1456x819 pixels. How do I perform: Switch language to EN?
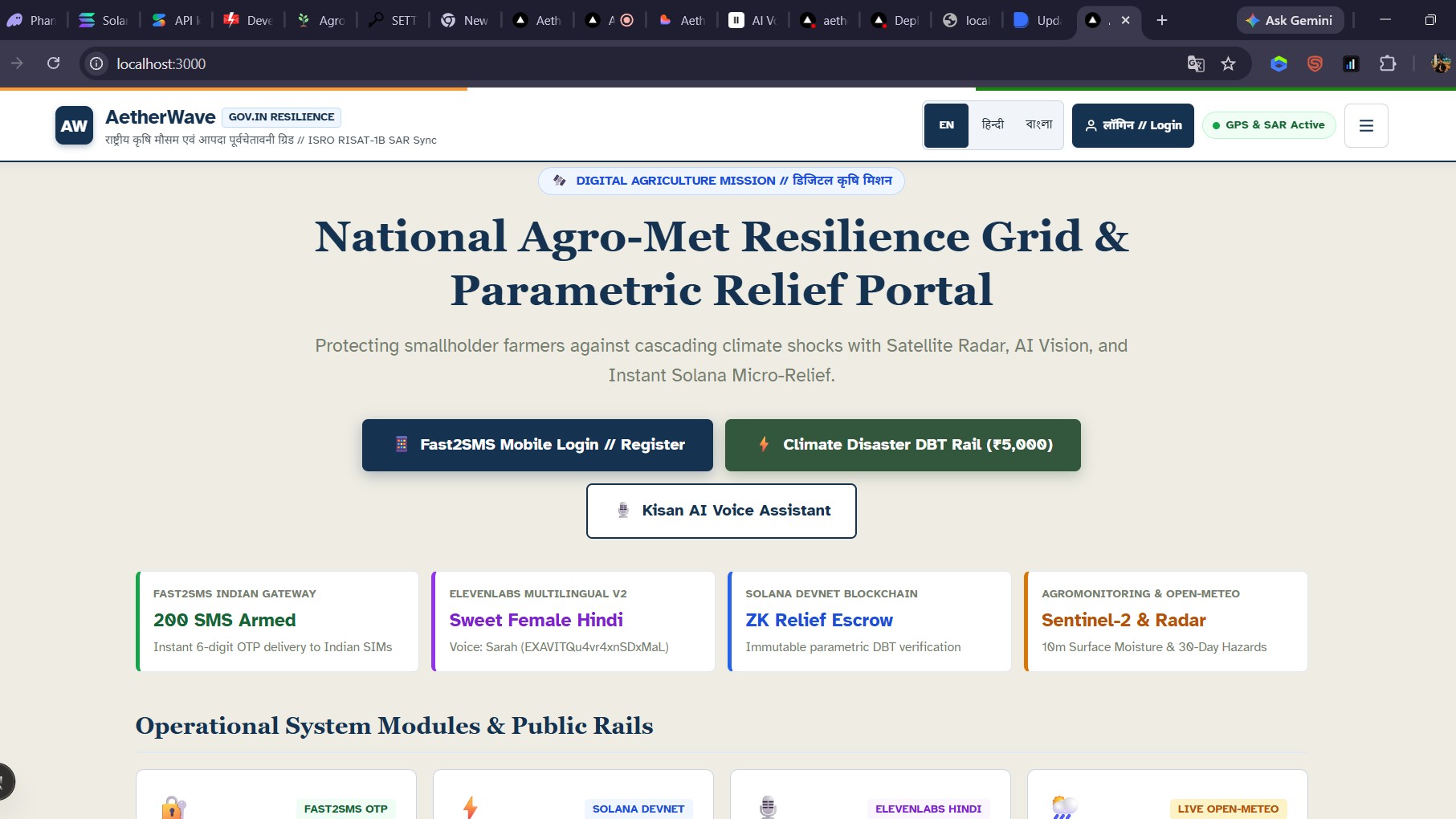pos(947,125)
